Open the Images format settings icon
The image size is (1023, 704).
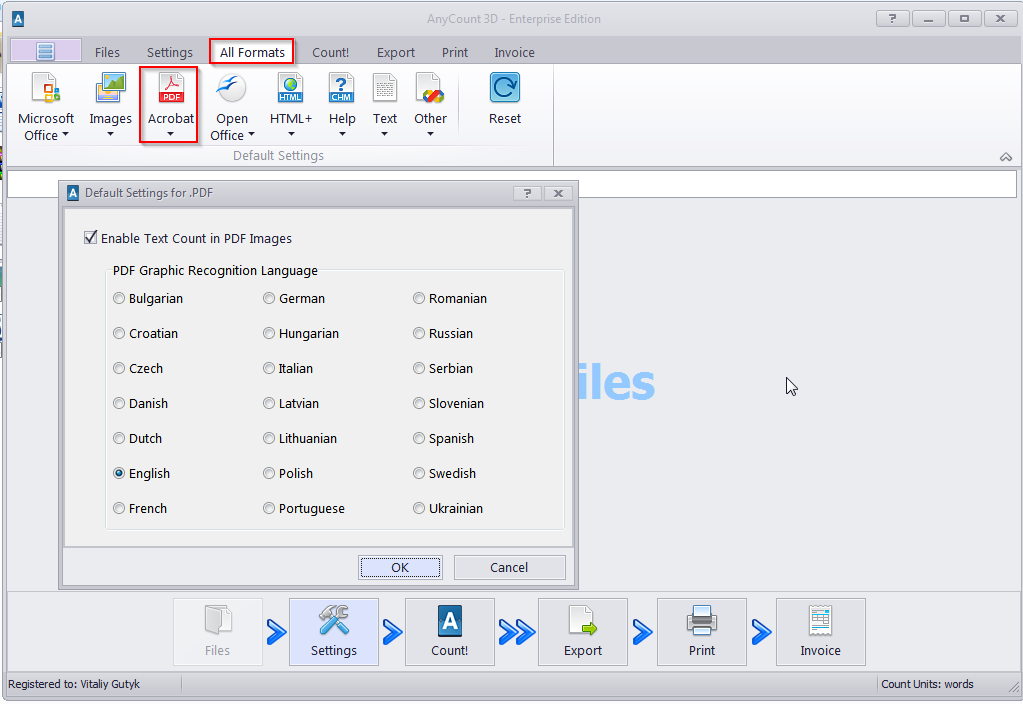(x=110, y=89)
